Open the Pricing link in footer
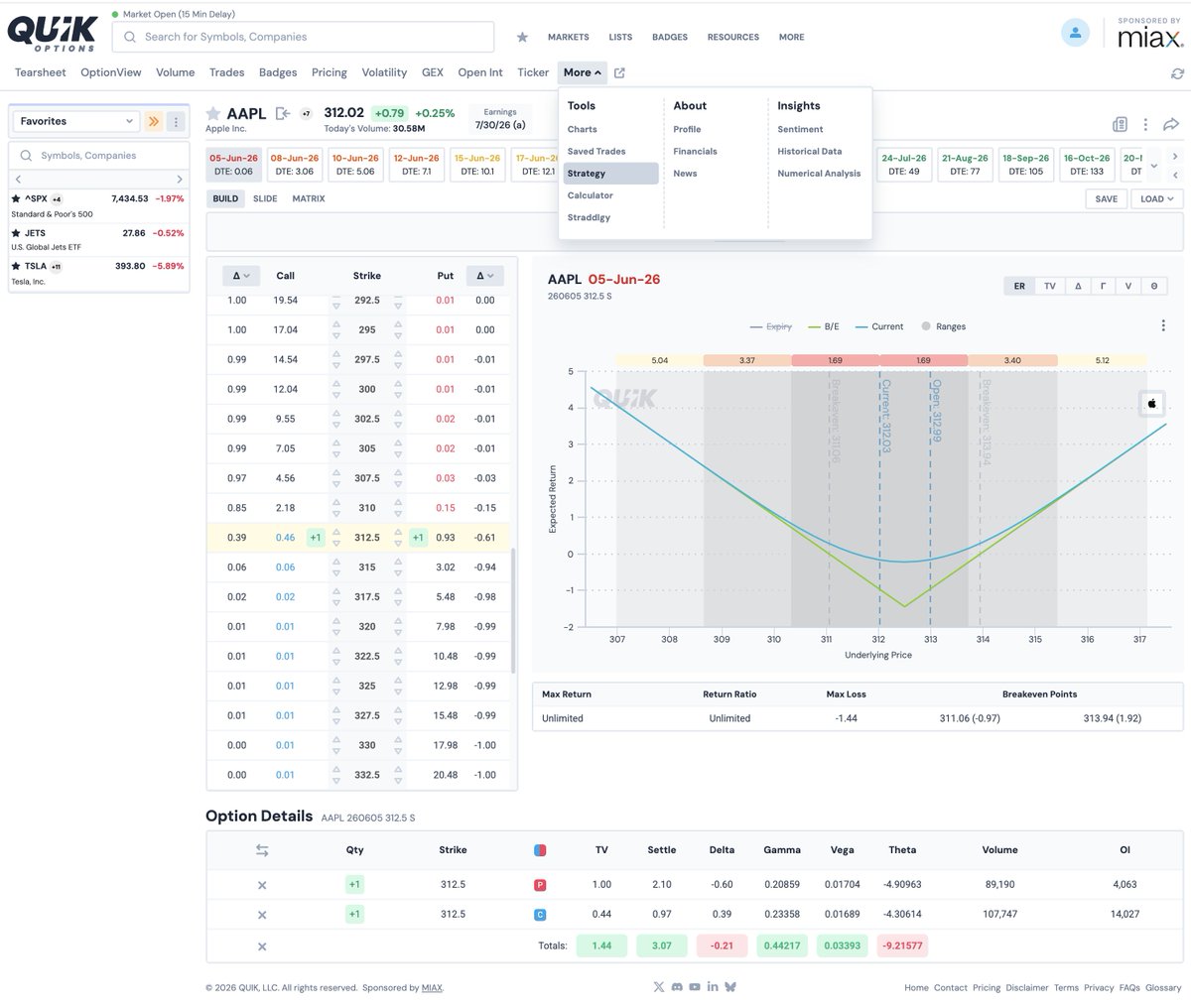1191x1008 pixels. click(x=987, y=988)
